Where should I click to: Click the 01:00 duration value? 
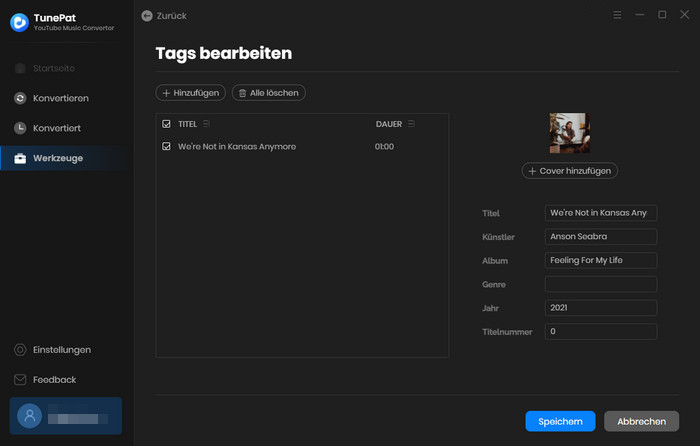click(x=384, y=146)
